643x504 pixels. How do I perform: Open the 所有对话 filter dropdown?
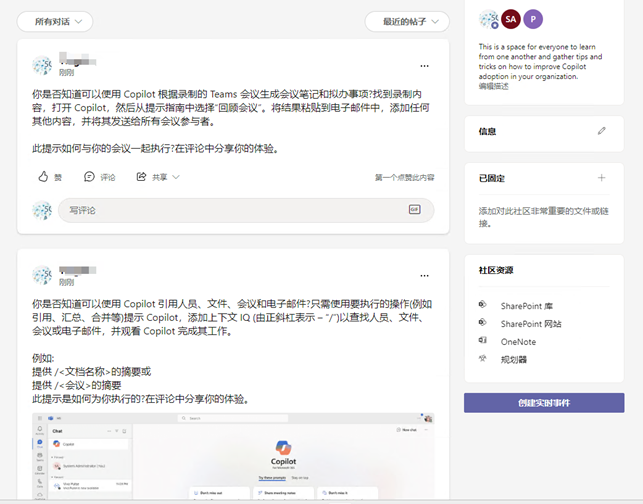pyautogui.click(x=55, y=22)
